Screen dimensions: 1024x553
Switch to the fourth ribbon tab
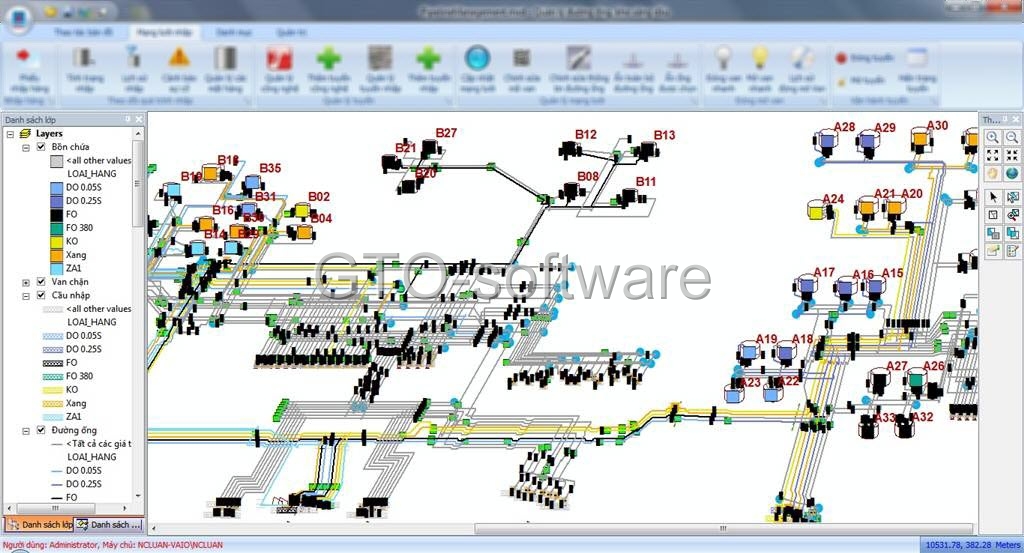coord(291,32)
